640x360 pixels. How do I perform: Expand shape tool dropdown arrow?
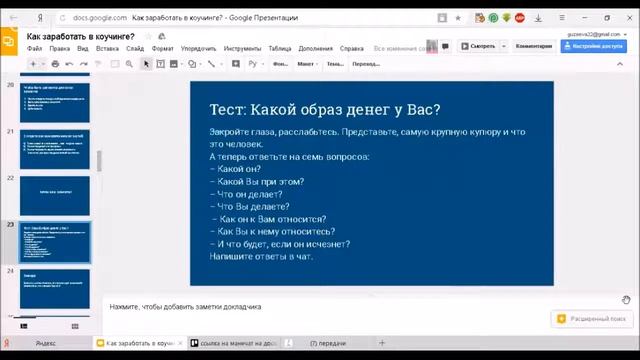[x=200, y=64]
